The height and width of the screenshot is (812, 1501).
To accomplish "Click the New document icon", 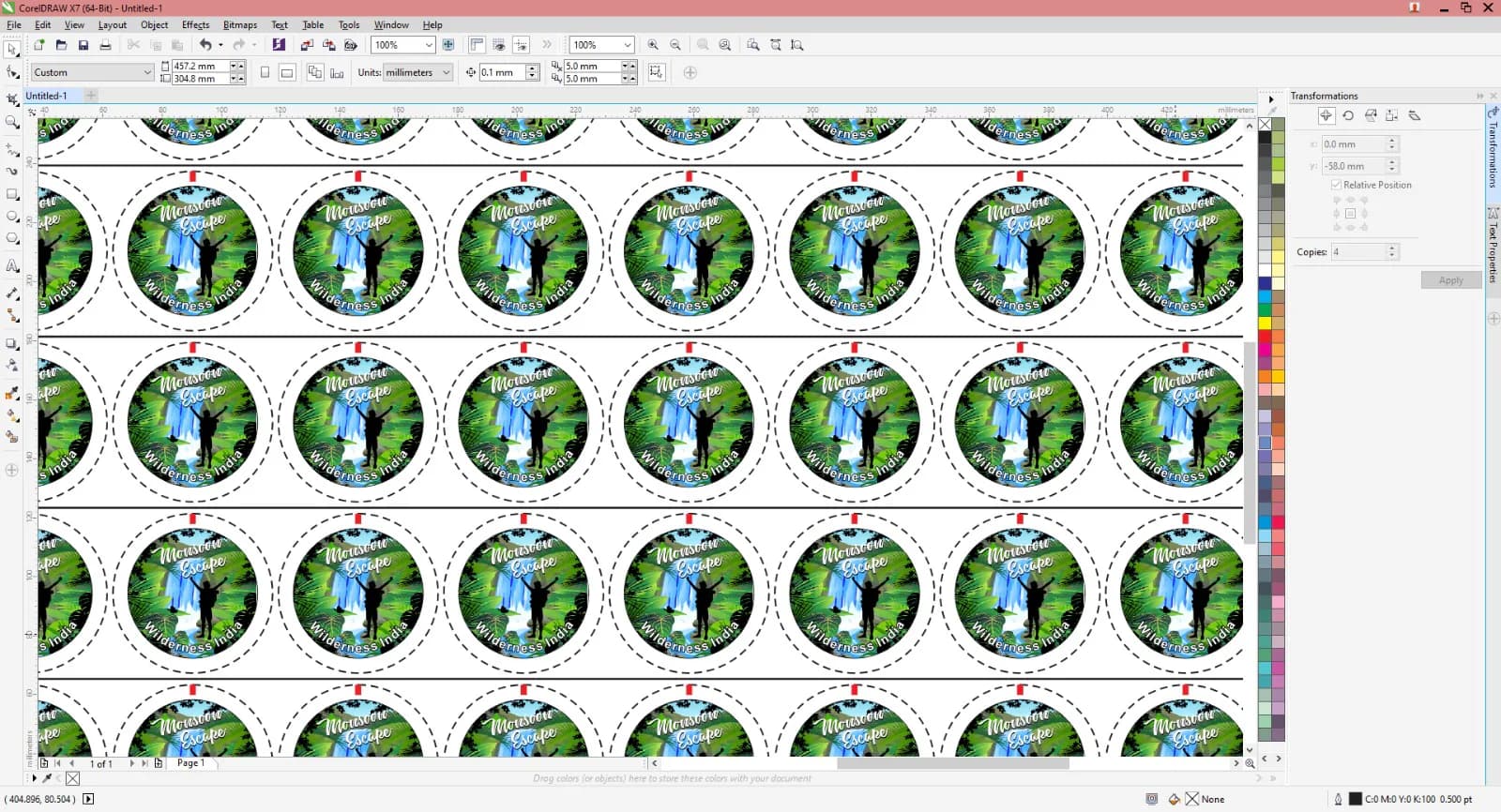I will coord(38,45).
